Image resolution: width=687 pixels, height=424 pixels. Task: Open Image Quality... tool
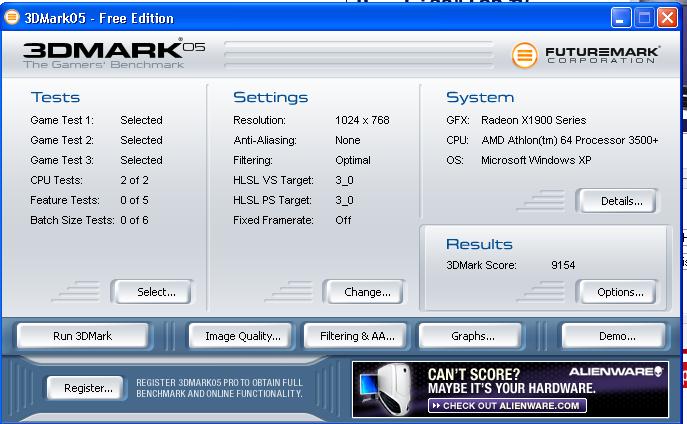pos(241,336)
